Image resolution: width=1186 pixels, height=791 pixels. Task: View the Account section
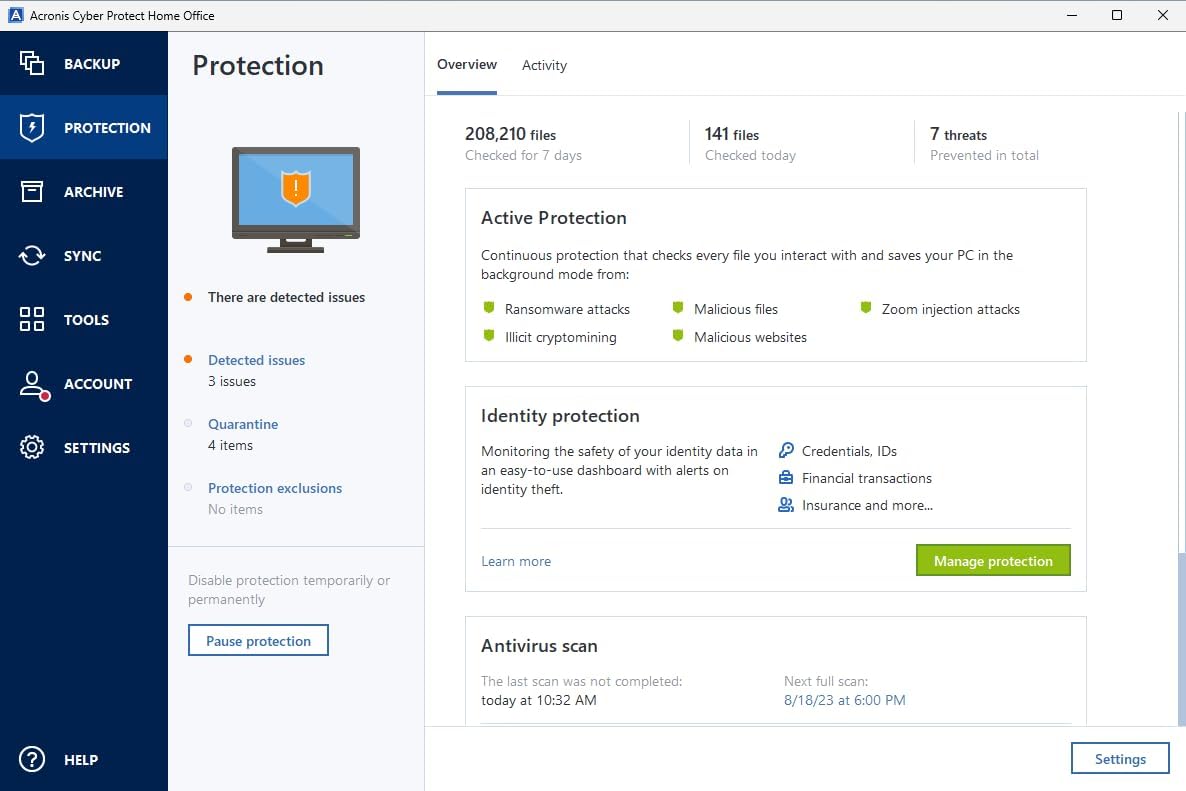(84, 383)
